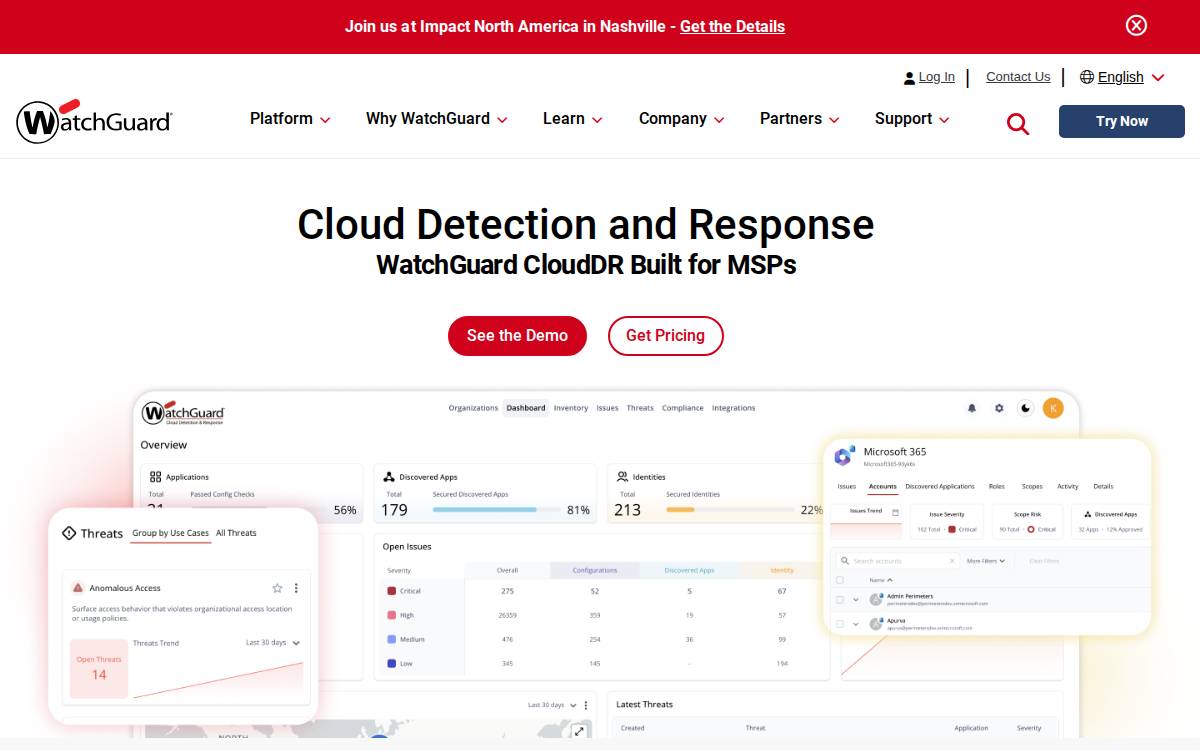Click the Secured Identities progress bar
This screenshot has height=750, width=1200.
730,510
